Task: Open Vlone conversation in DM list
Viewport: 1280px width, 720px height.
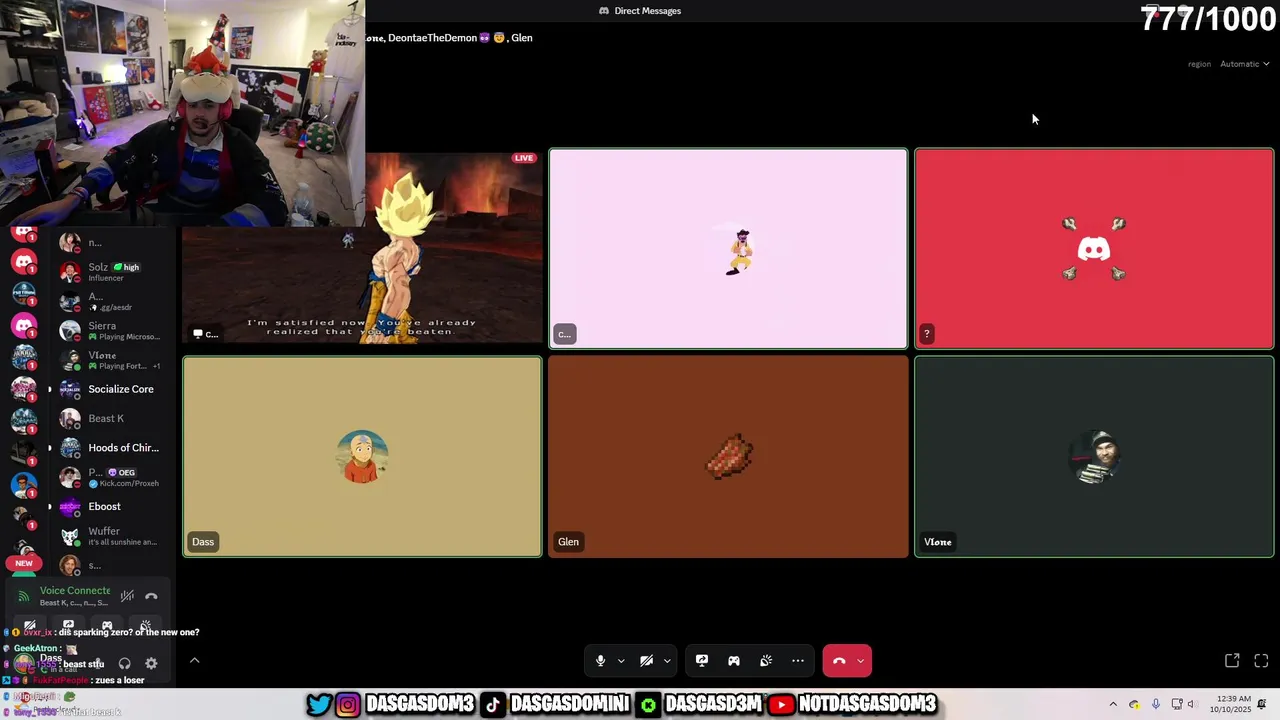Action: pyautogui.click(x=112, y=360)
